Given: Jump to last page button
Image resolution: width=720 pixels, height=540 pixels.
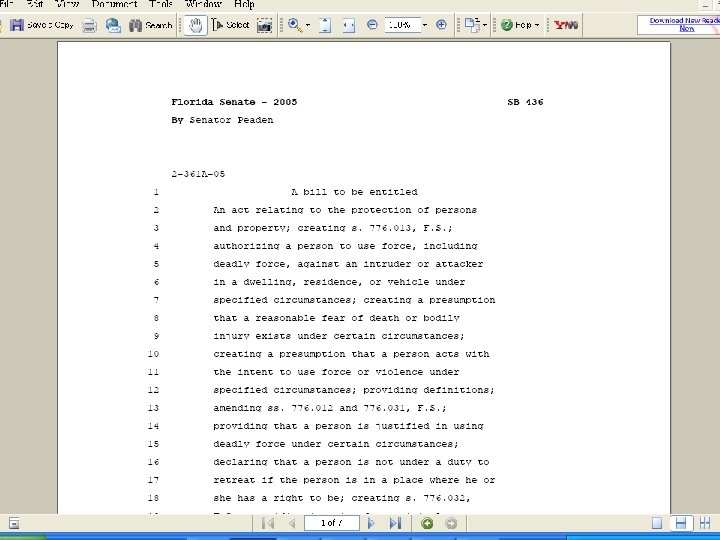Looking at the screenshot, I should [x=395, y=523].
